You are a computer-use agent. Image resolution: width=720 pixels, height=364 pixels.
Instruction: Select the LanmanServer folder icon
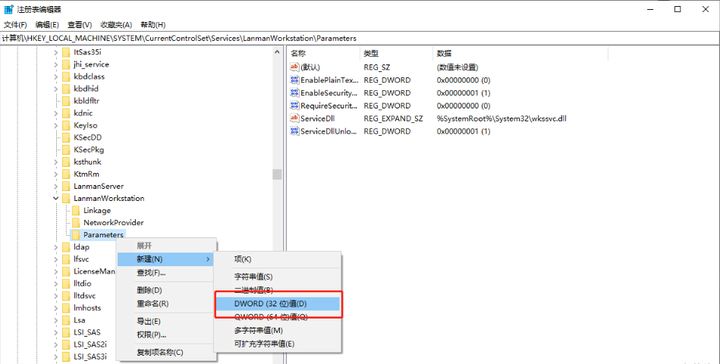pyautogui.click(x=66, y=186)
